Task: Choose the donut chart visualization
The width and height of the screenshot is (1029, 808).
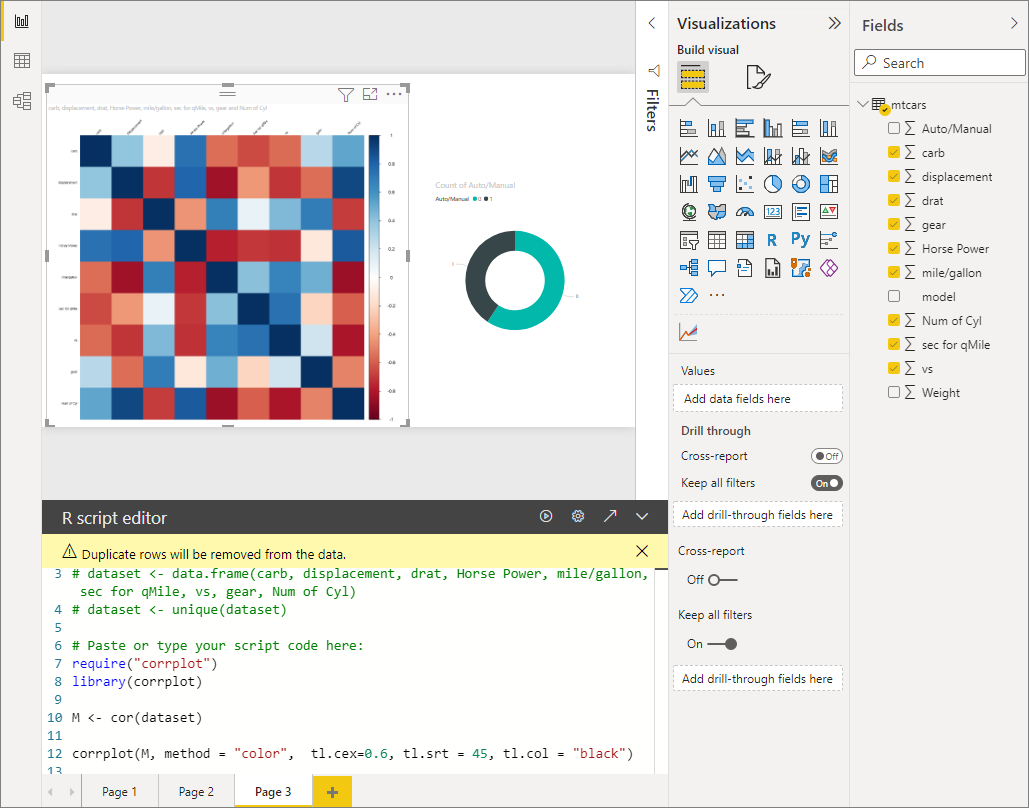Action: pos(800,184)
